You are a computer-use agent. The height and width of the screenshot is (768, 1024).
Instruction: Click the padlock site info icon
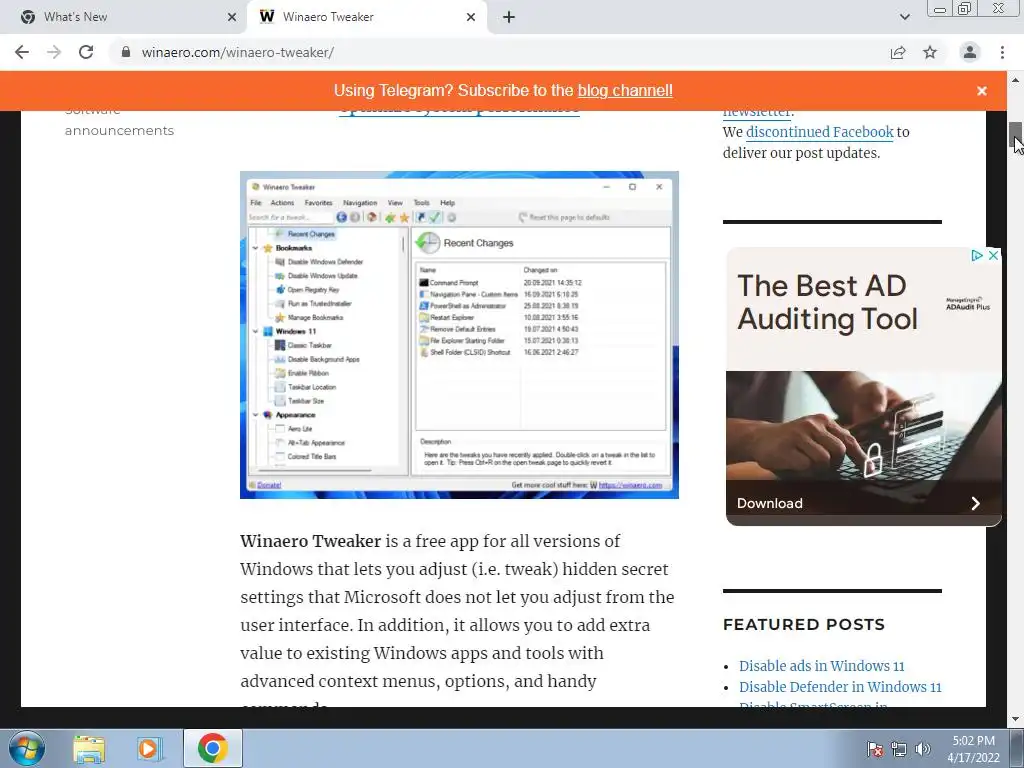coord(126,52)
